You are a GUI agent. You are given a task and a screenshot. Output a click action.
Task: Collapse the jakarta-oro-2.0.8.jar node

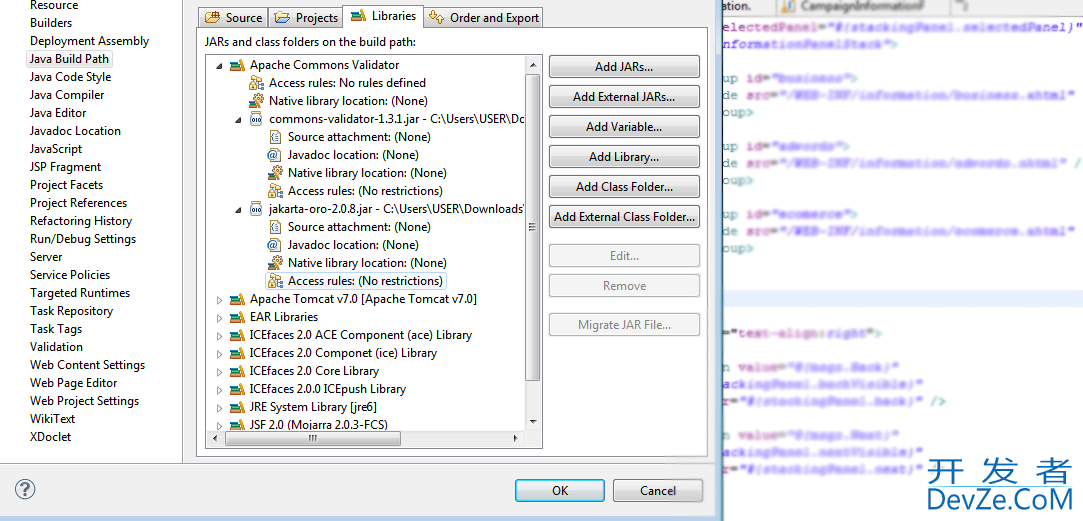click(239, 209)
